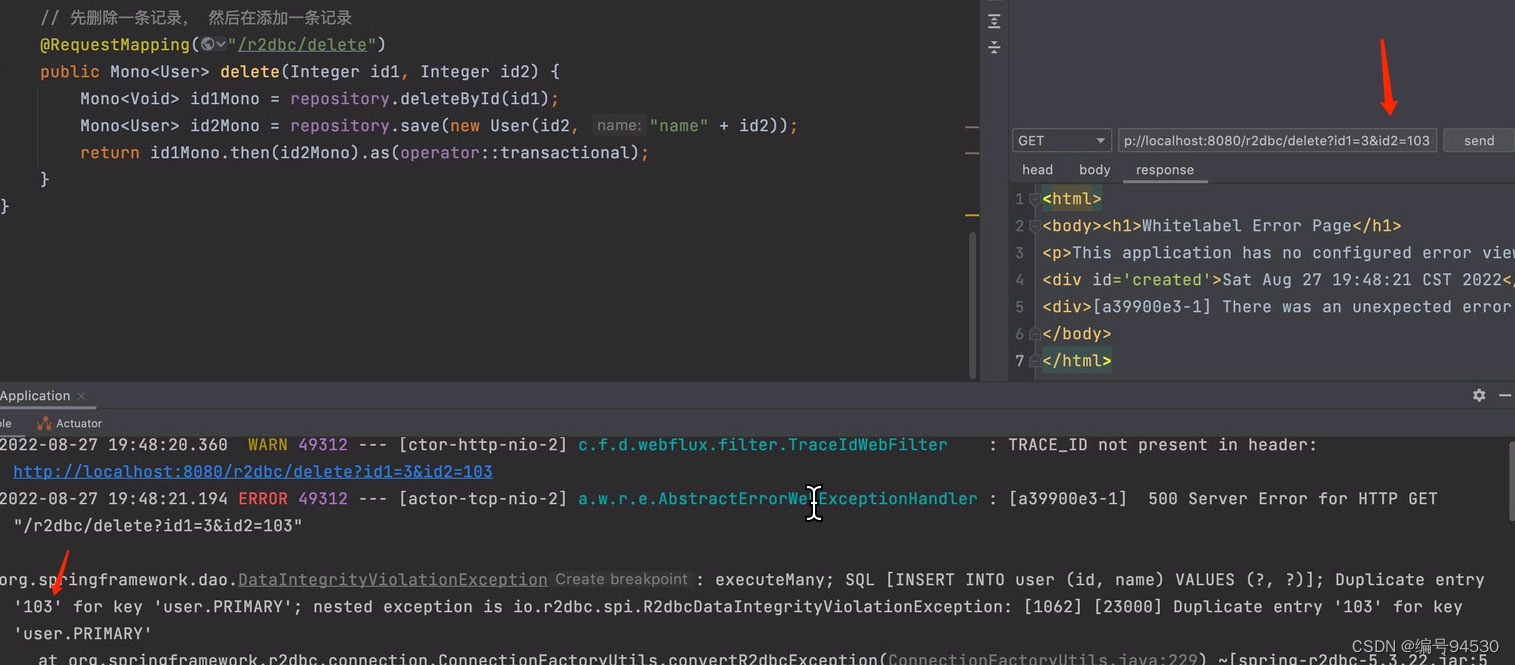Click the closing body fold marker on line 6
This screenshot has height=665, width=1515.
coord(1035,334)
